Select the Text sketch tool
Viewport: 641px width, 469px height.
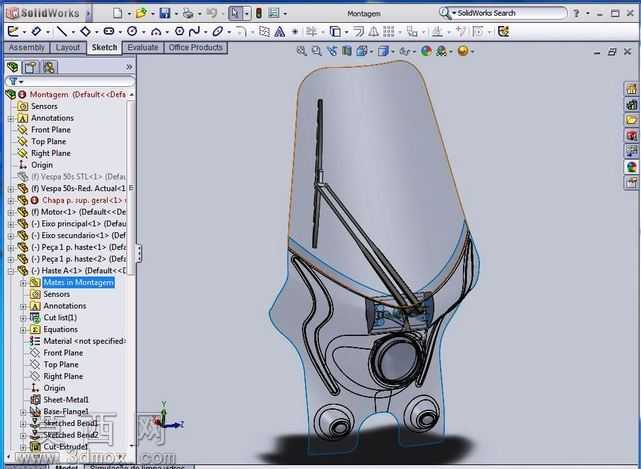280,31
